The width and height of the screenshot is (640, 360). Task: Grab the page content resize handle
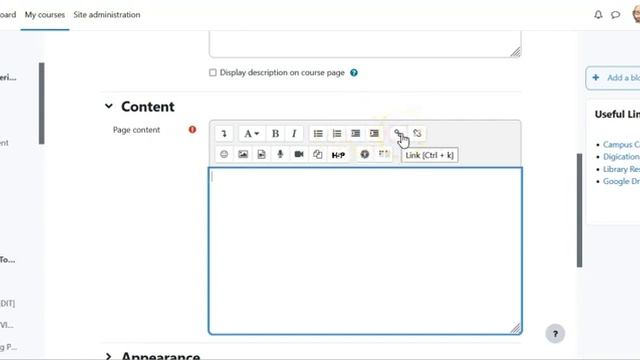[x=516, y=329]
